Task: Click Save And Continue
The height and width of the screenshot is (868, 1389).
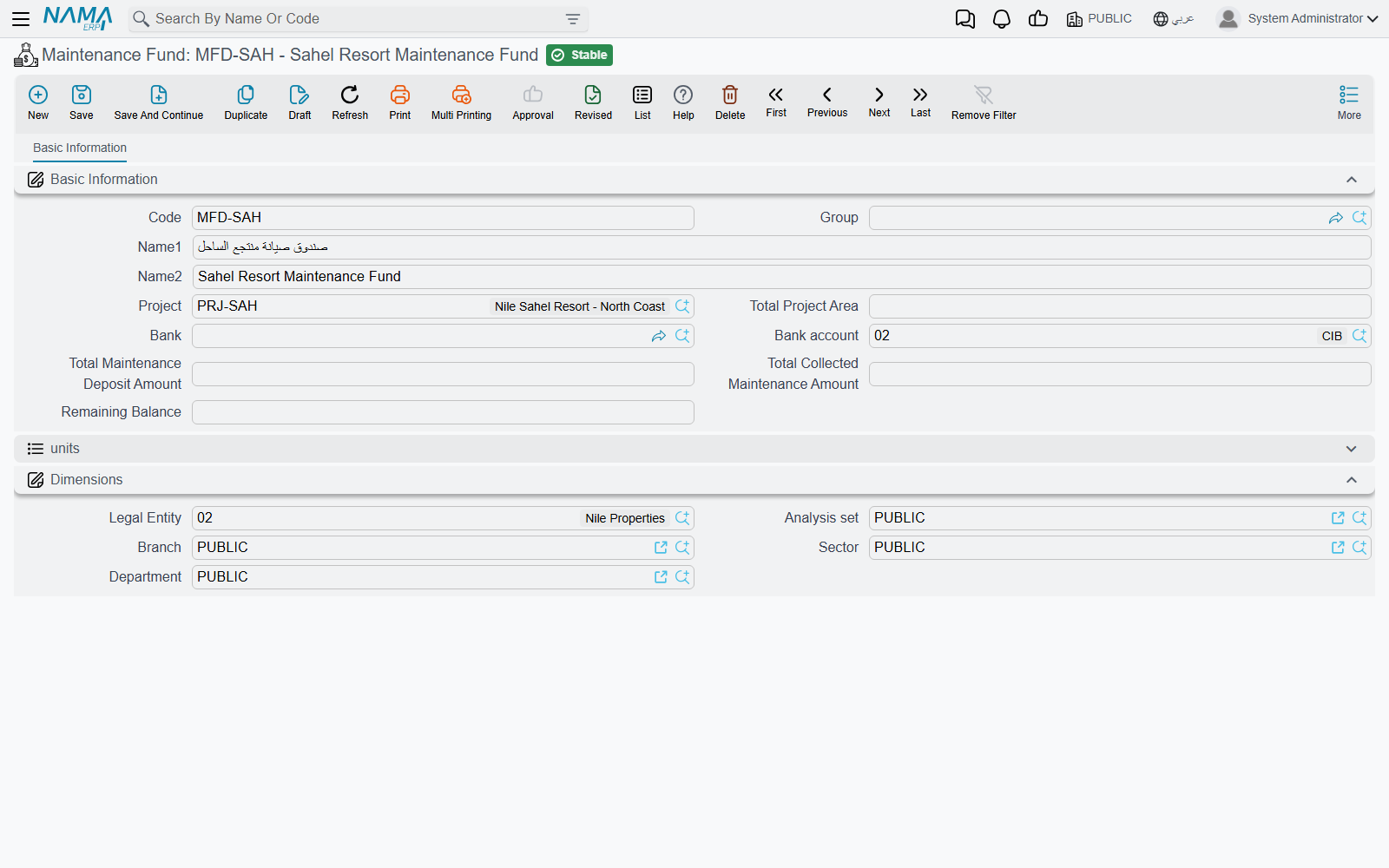Action: pyautogui.click(x=159, y=102)
